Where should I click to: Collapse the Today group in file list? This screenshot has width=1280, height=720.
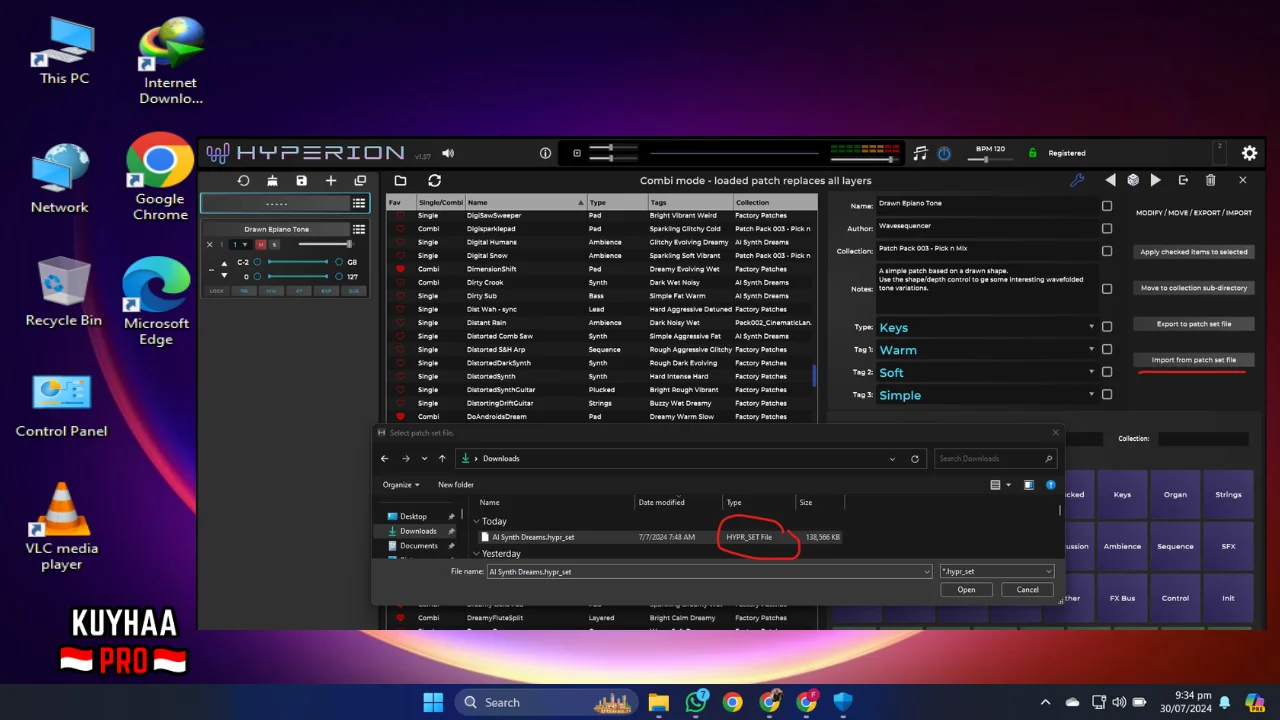click(476, 521)
